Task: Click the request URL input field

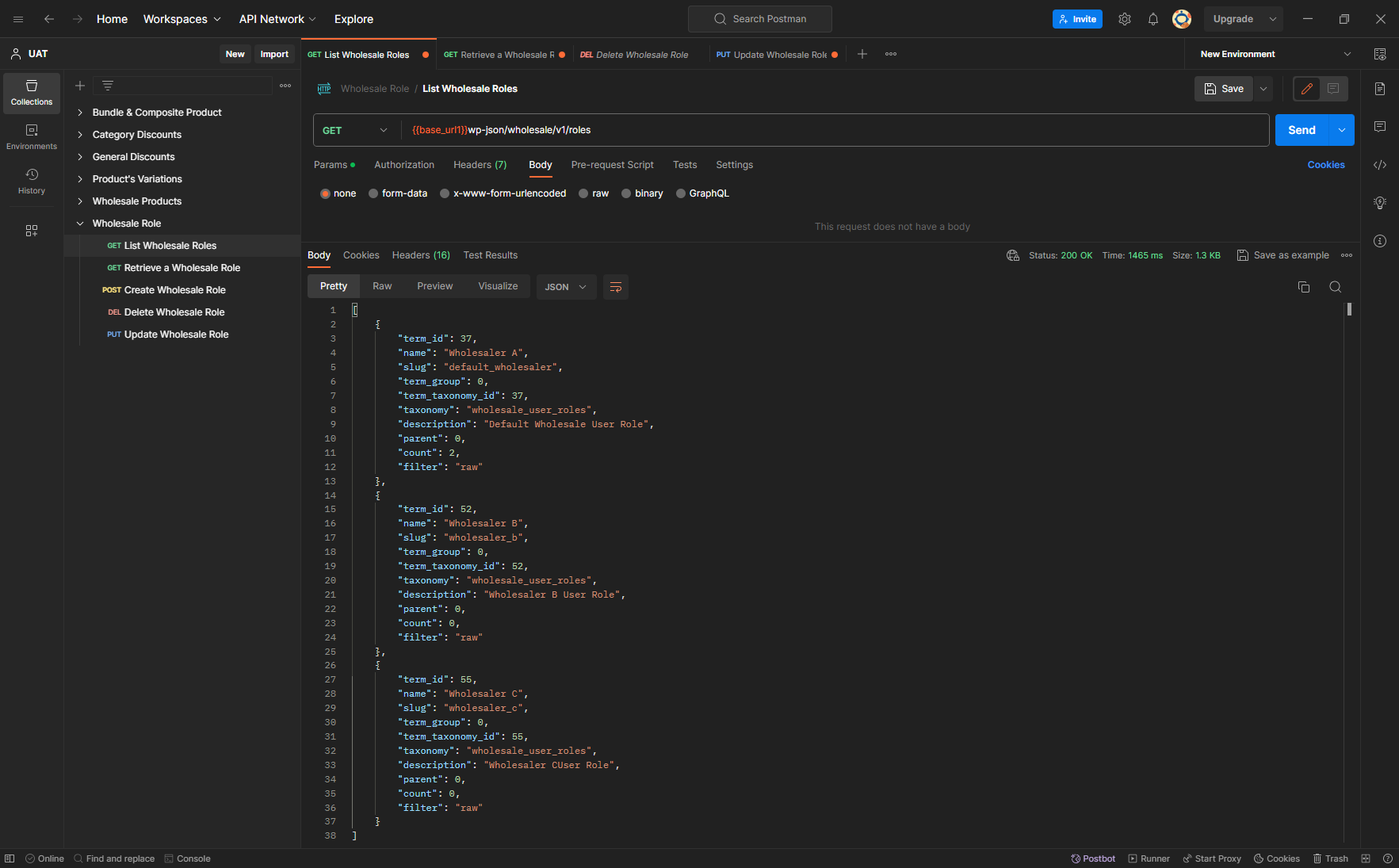Action: coord(835,130)
